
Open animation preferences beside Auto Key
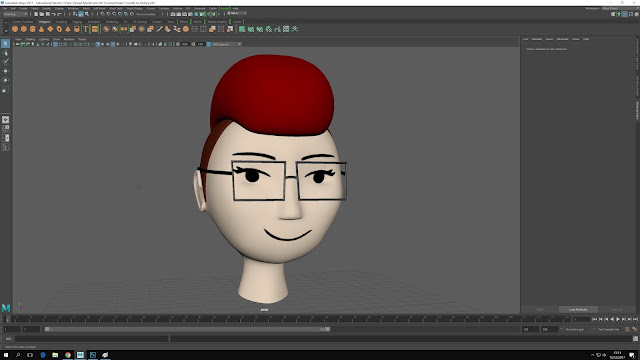click(635, 329)
